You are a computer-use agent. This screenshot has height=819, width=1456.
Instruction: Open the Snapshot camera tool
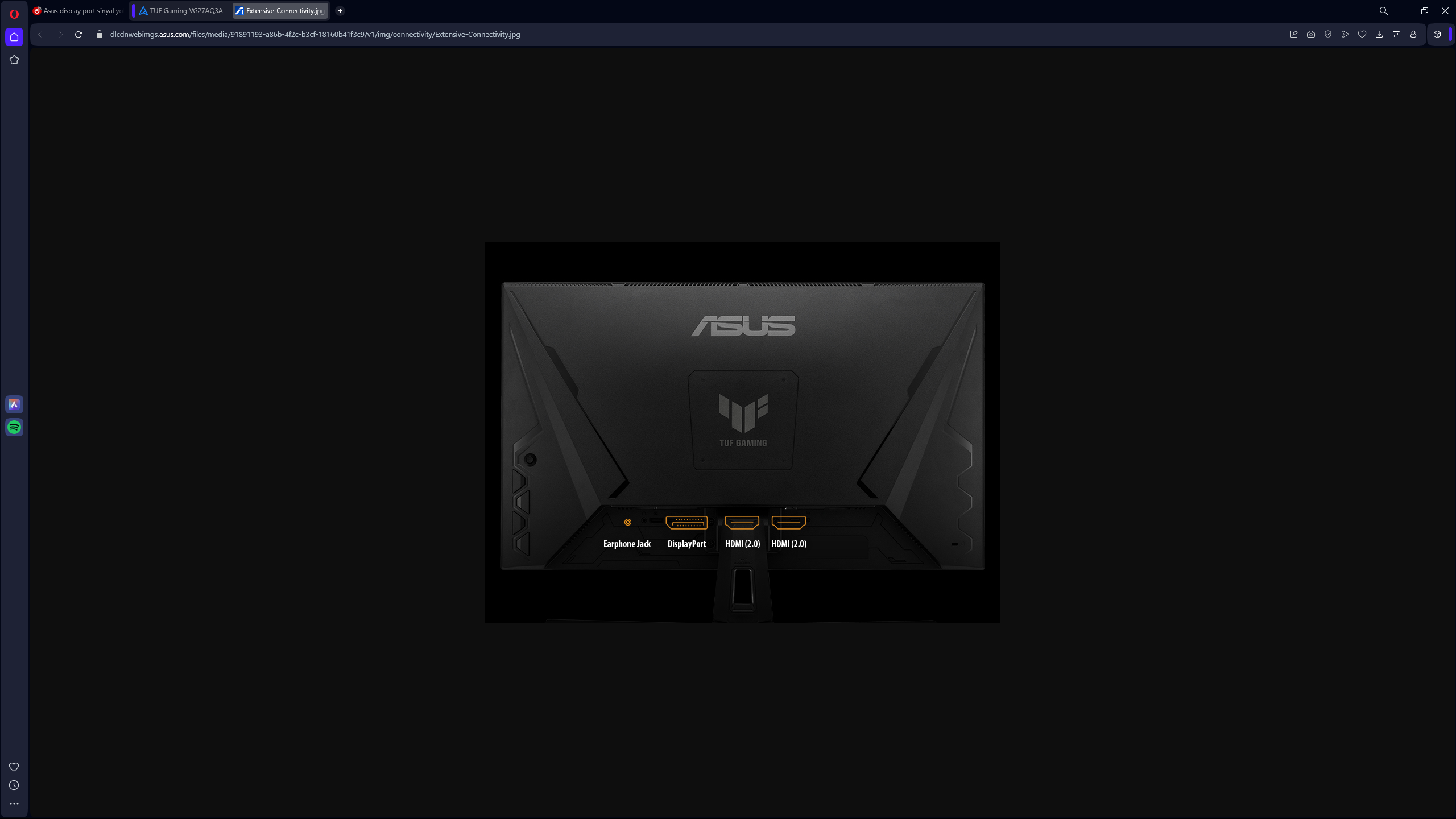[x=1311, y=34]
